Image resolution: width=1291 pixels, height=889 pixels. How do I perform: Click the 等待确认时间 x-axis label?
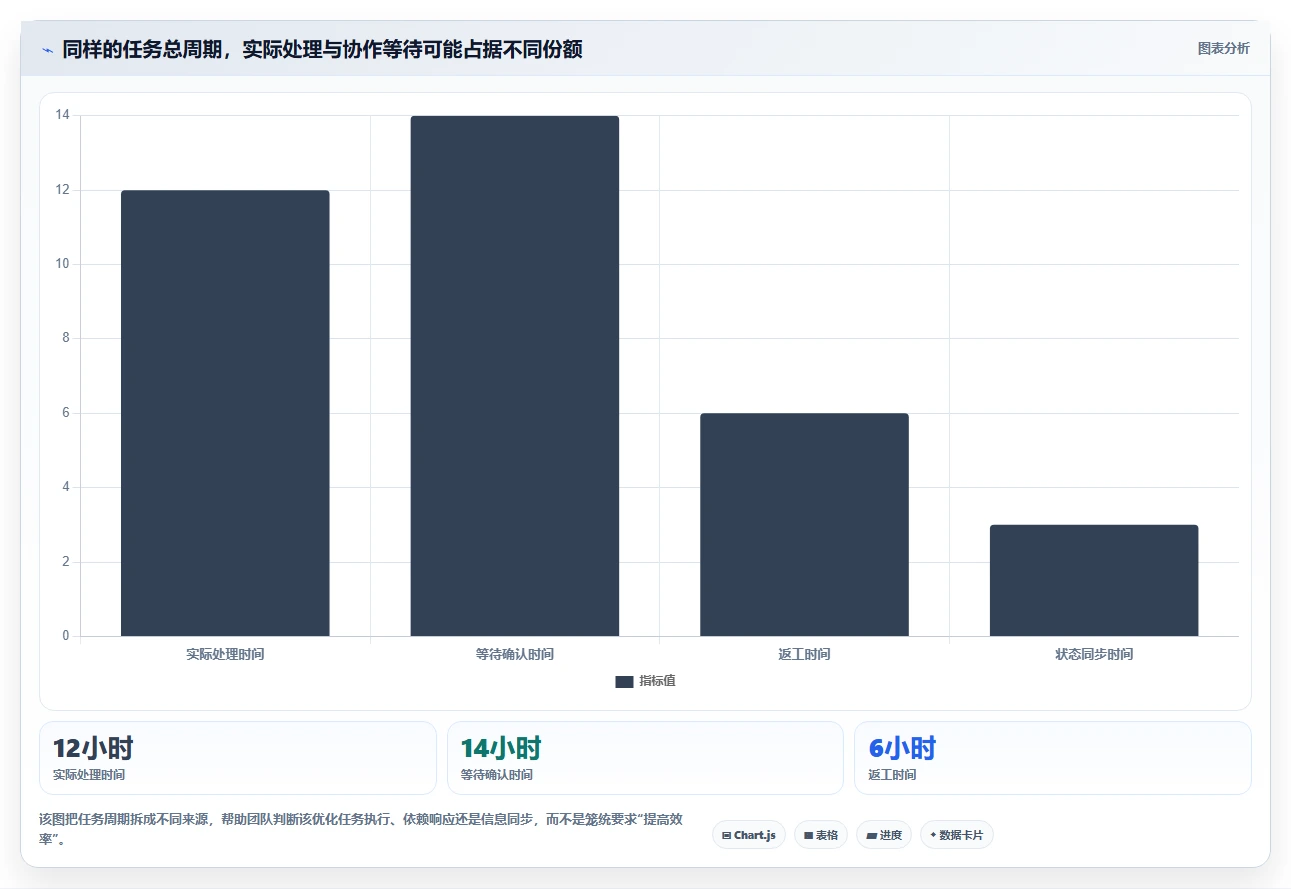click(x=515, y=654)
